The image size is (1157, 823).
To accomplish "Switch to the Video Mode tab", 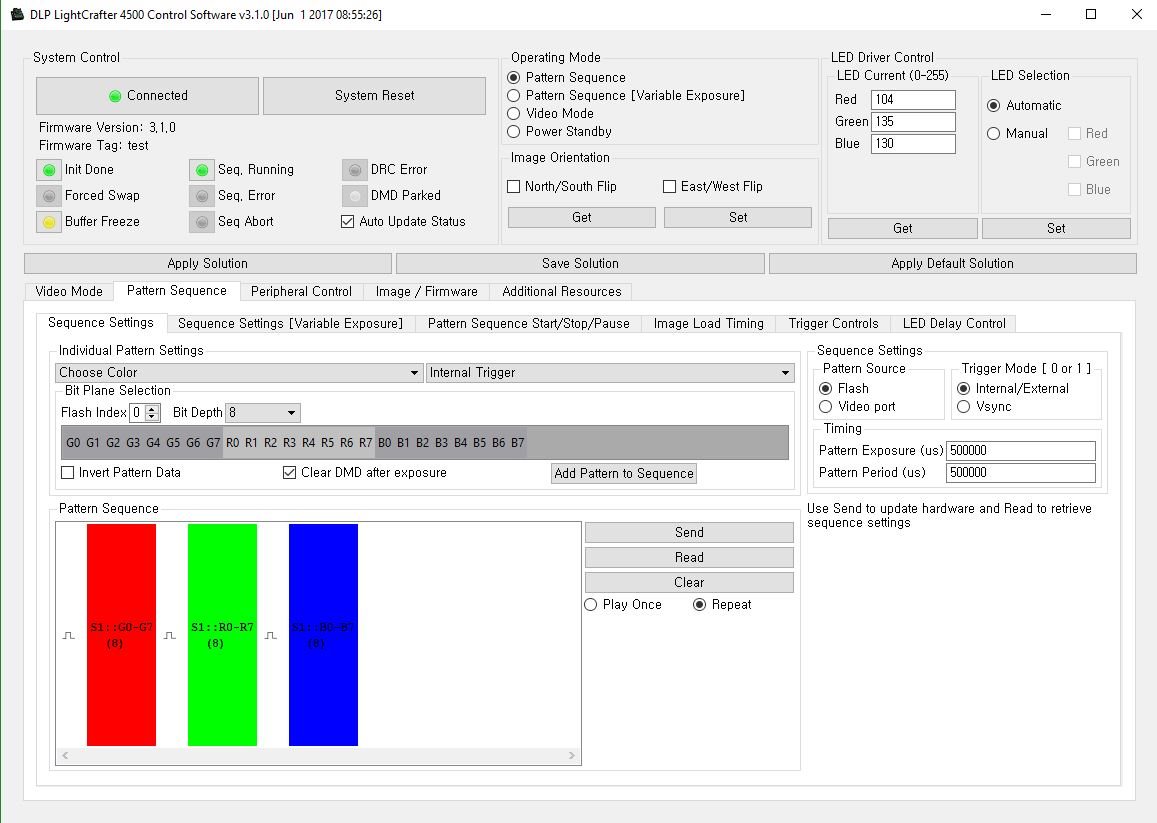I will click(69, 292).
